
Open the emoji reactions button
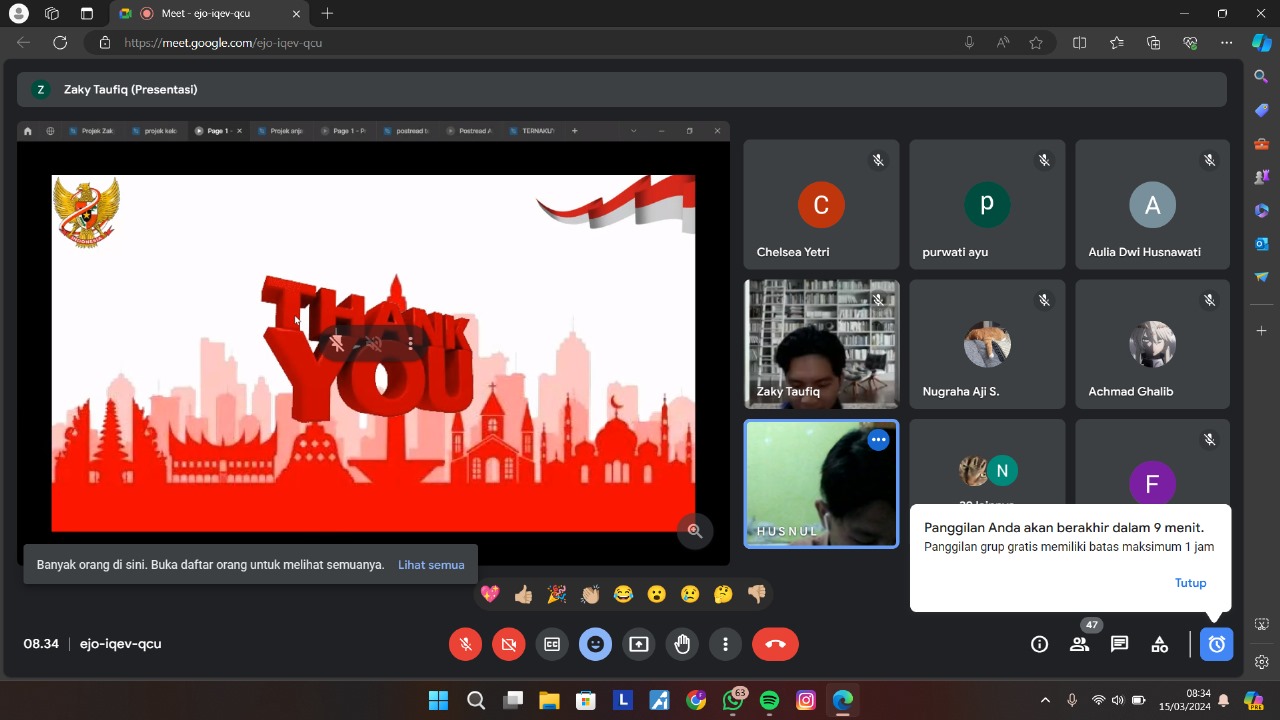coord(595,645)
